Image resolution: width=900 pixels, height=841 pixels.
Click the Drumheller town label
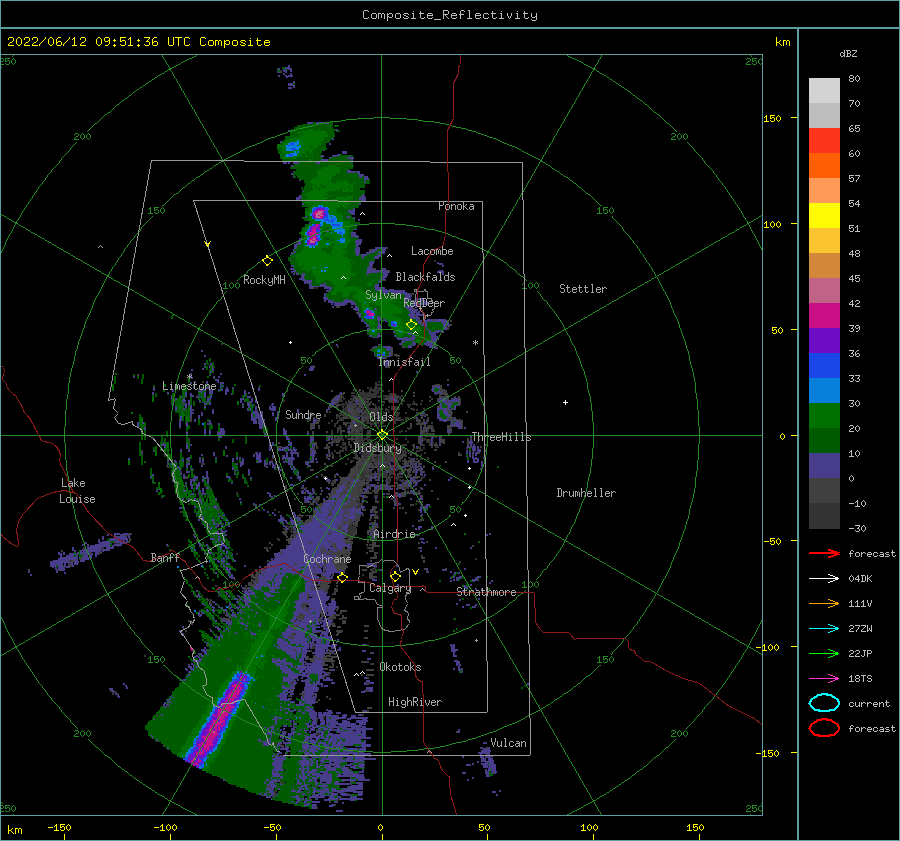coord(586,493)
